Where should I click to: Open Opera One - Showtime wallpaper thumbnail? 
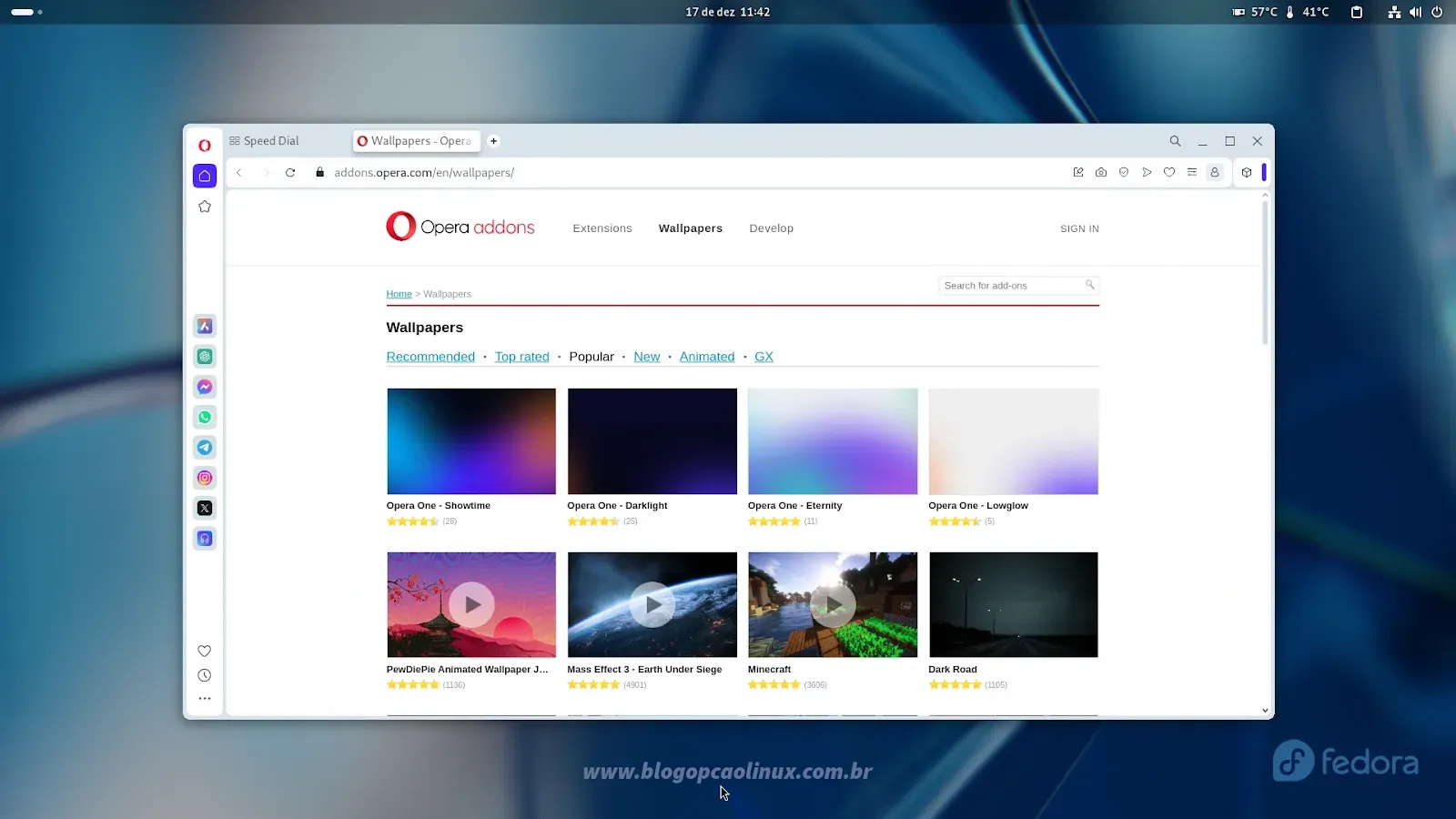click(471, 441)
